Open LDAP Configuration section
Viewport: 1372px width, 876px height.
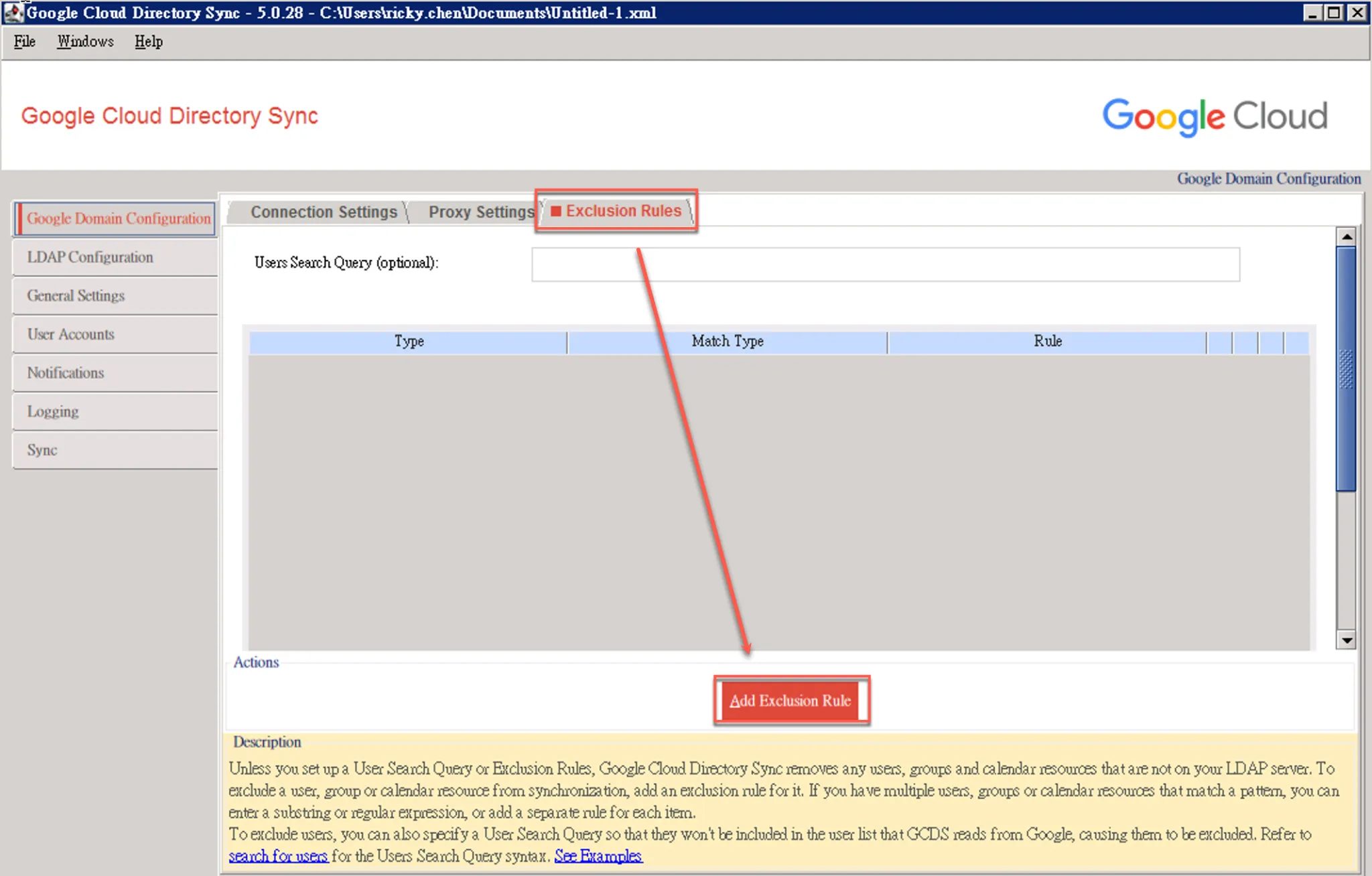coord(115,257)
